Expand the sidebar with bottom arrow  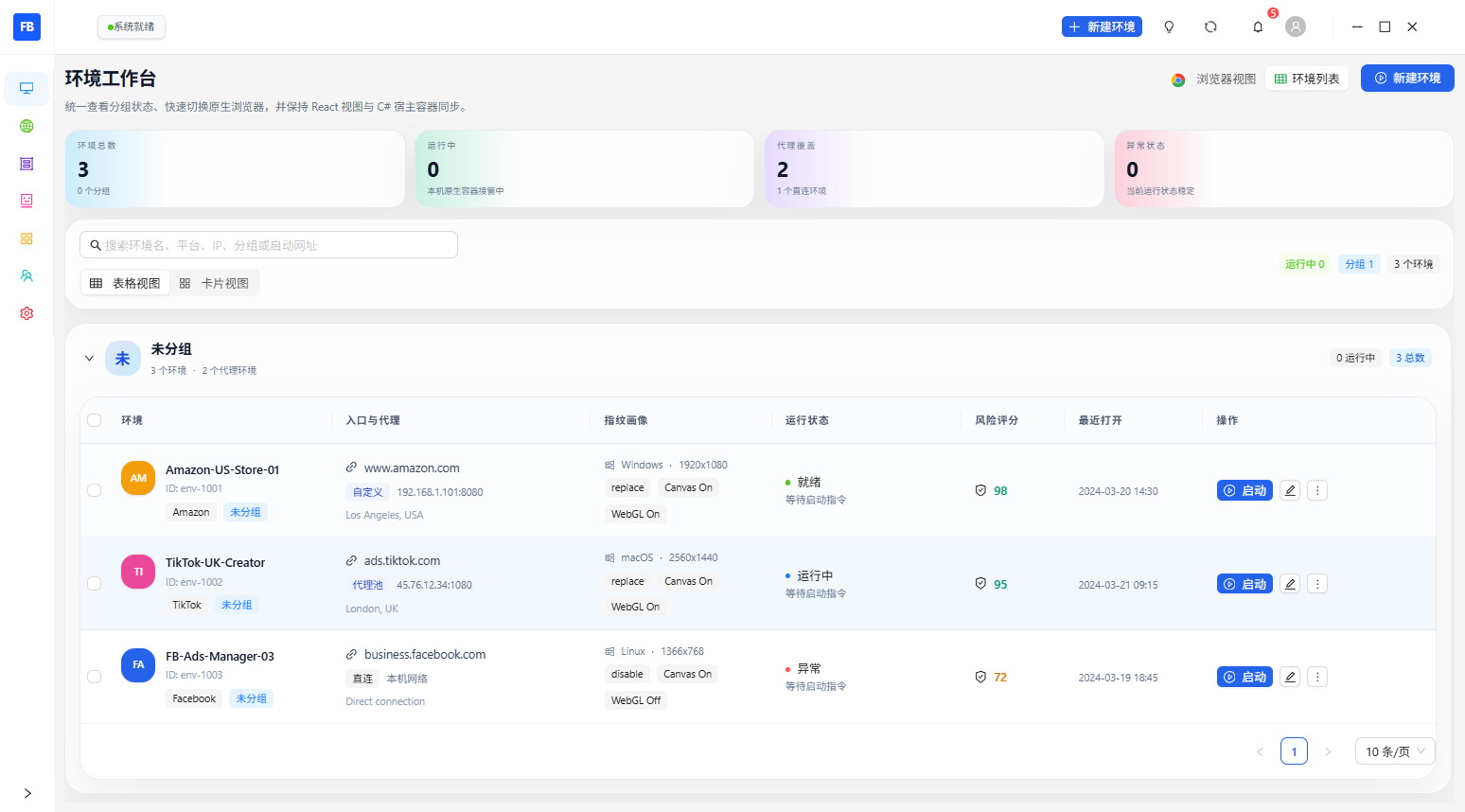27,793
